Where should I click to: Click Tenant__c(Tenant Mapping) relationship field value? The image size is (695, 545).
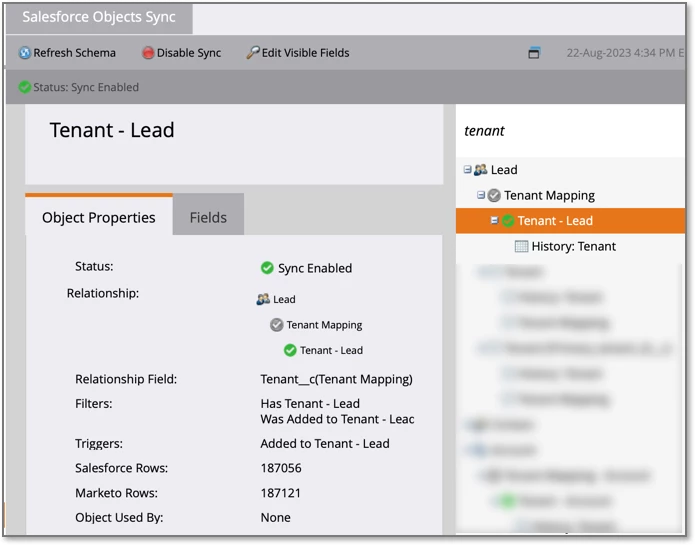coord(336,379)
